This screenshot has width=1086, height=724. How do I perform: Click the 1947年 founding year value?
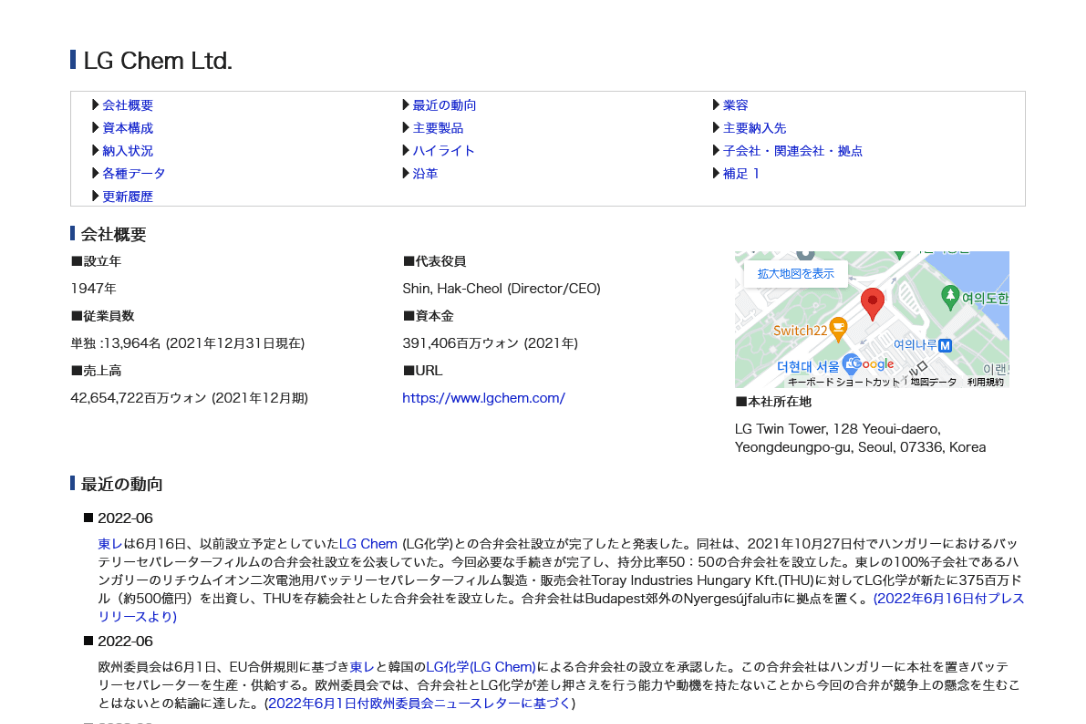pyautogui.click(x=94, y=288)
